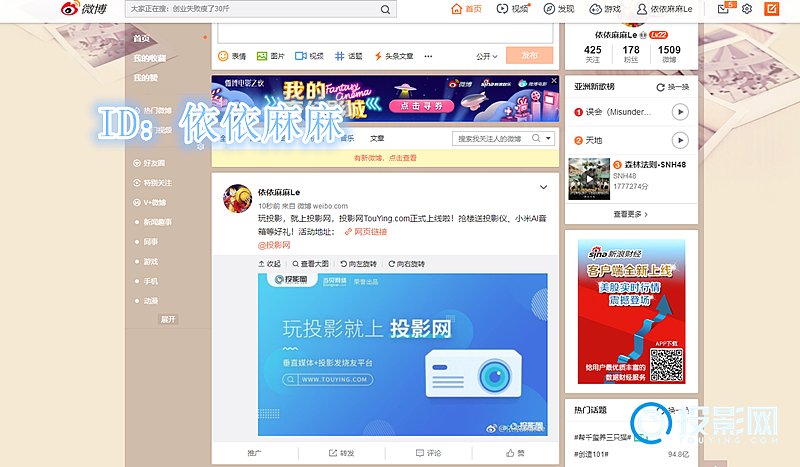This screenshot has width=800, height=467.
Task: Click the 点击寻券 banner button
Action: pos(421,106)
